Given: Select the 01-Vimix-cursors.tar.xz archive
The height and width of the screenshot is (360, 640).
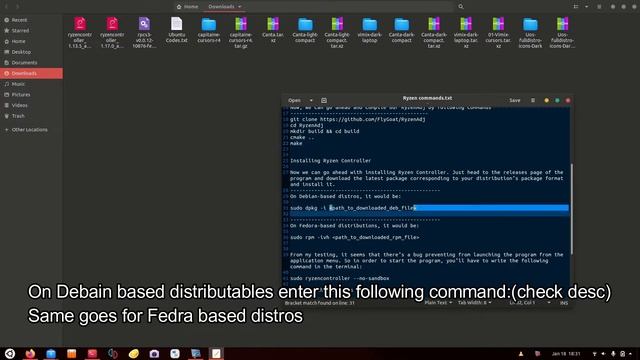Looking at the screenshot, I should pos(498,33).
